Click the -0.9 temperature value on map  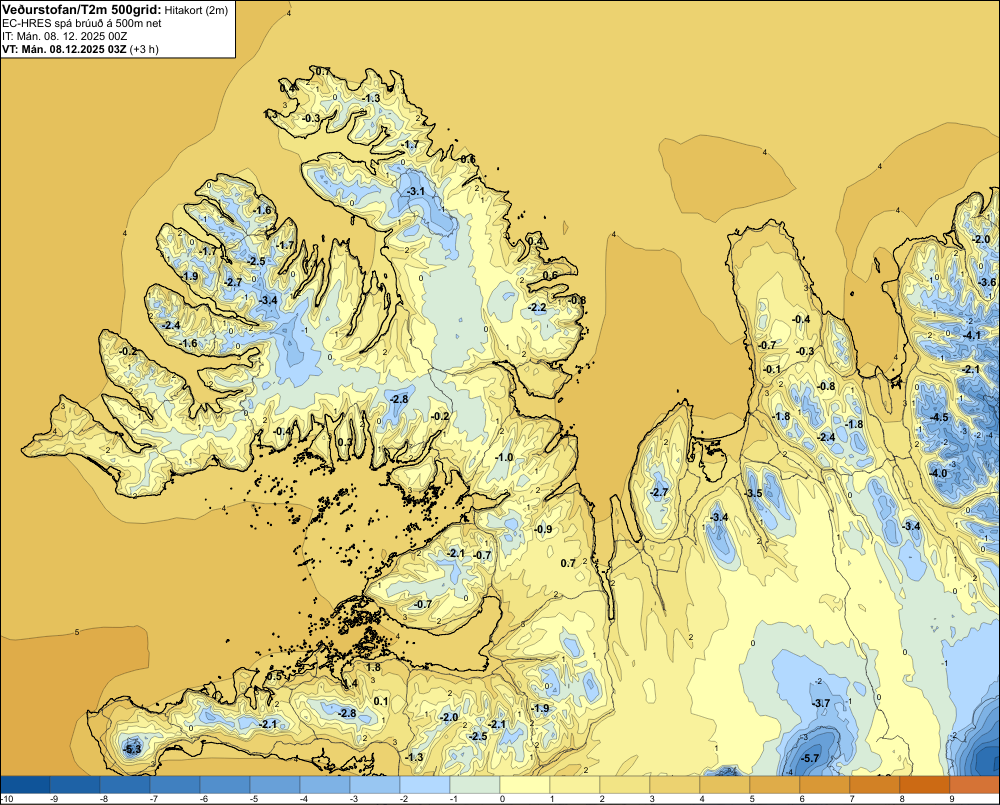coord(543,529)
